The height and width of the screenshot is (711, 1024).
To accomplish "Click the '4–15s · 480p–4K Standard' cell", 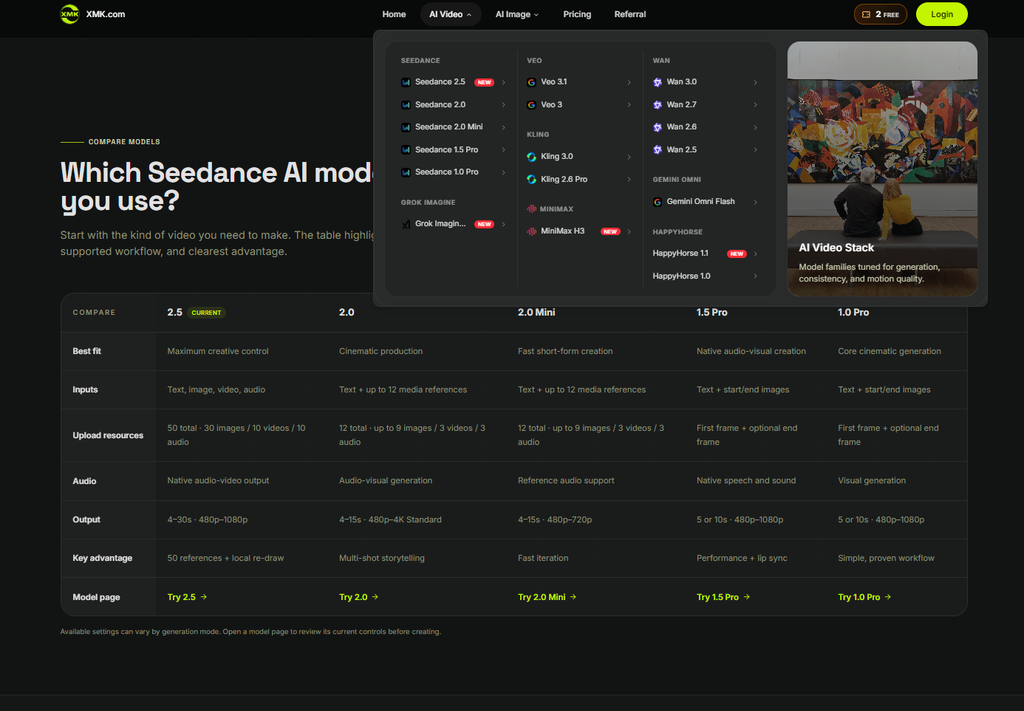I will (x=390, y=520).
